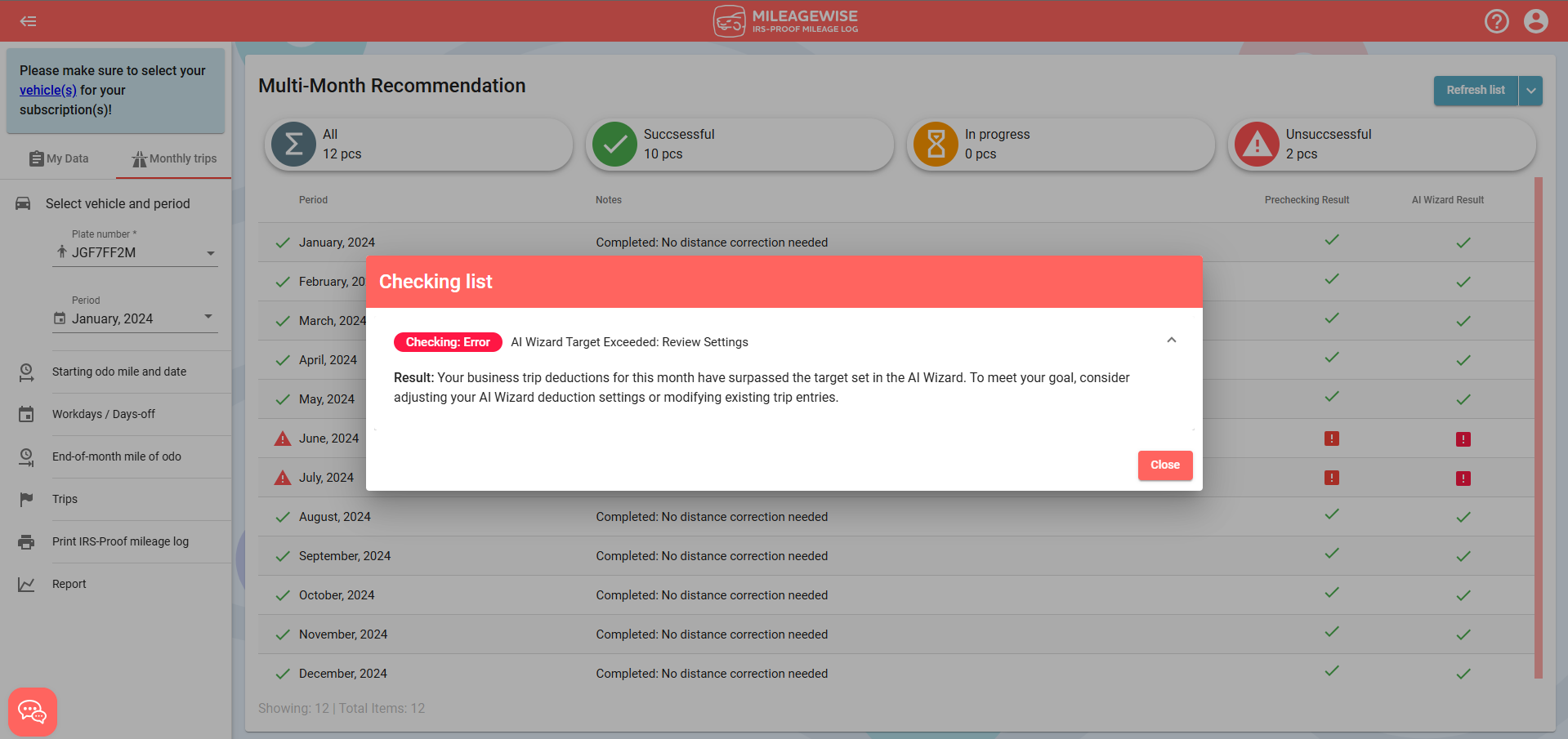
Task: Click the Refresh list button
Action: 1476,91
